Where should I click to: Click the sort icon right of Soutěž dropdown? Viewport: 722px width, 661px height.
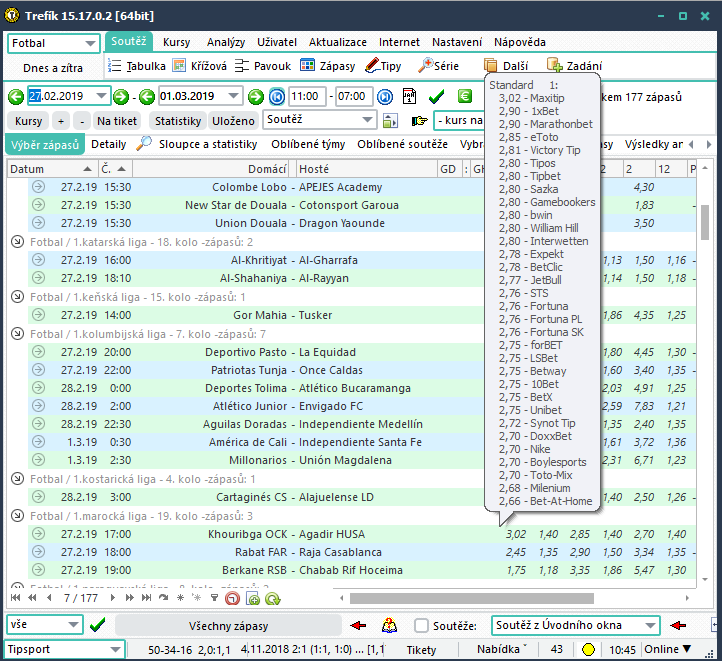tap(390, 121)
